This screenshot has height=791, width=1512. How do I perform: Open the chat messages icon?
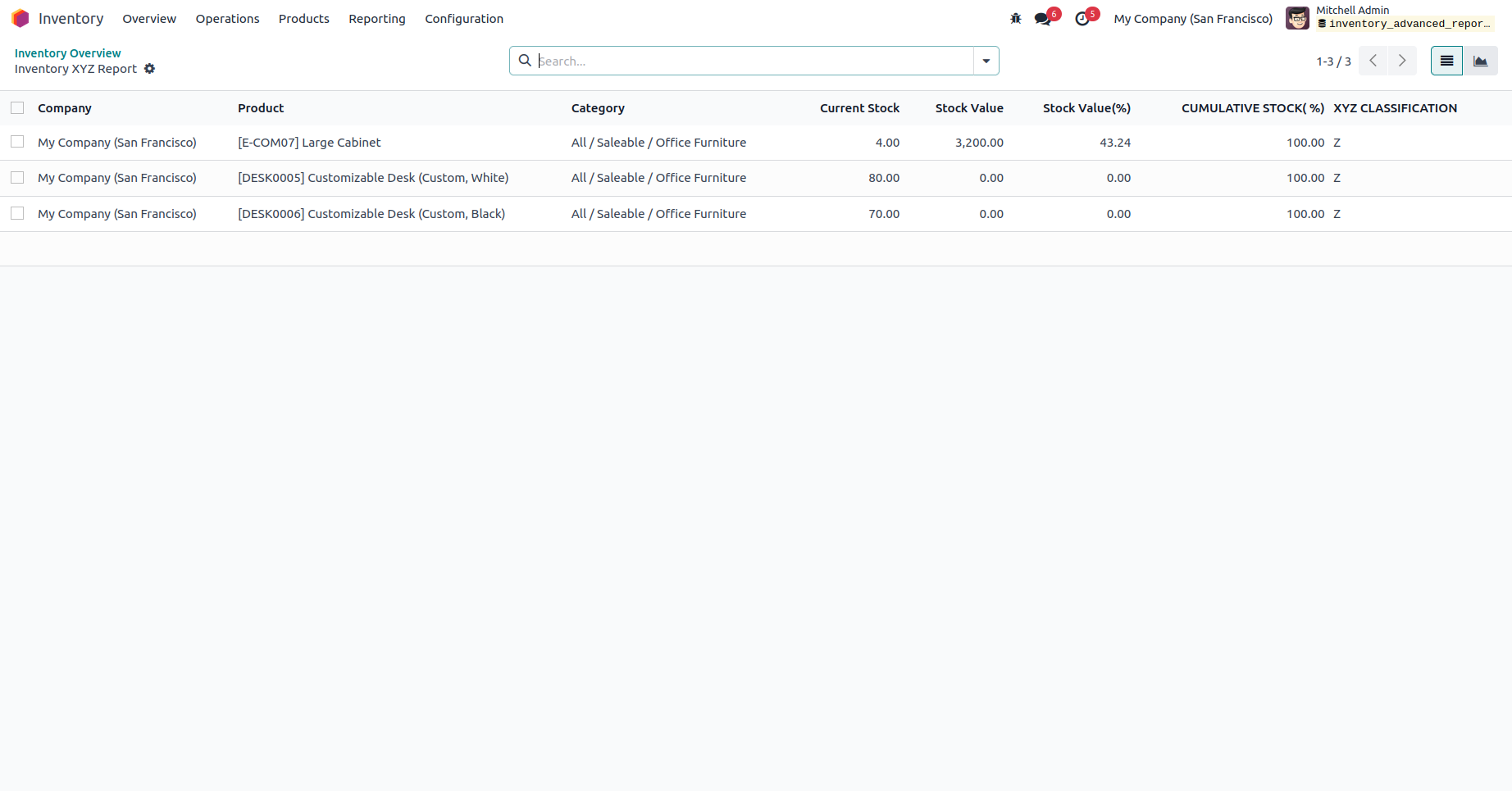[x=1043, y=18]
